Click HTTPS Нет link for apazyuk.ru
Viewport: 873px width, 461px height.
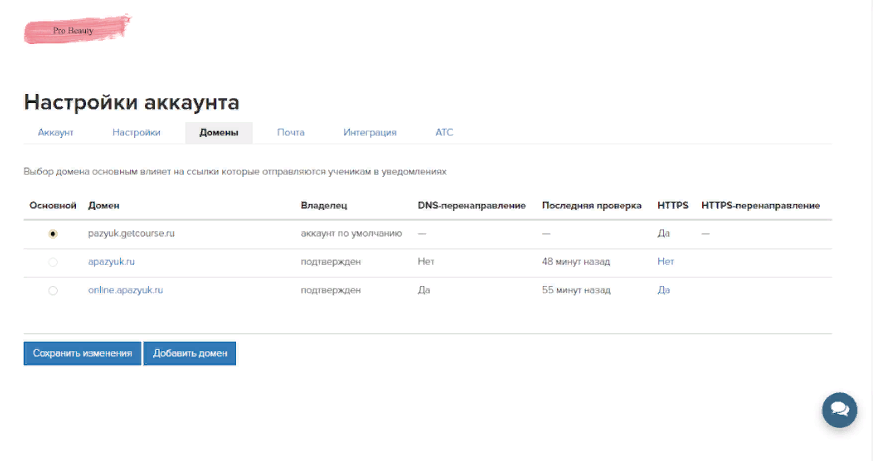[x=665, y=262]
